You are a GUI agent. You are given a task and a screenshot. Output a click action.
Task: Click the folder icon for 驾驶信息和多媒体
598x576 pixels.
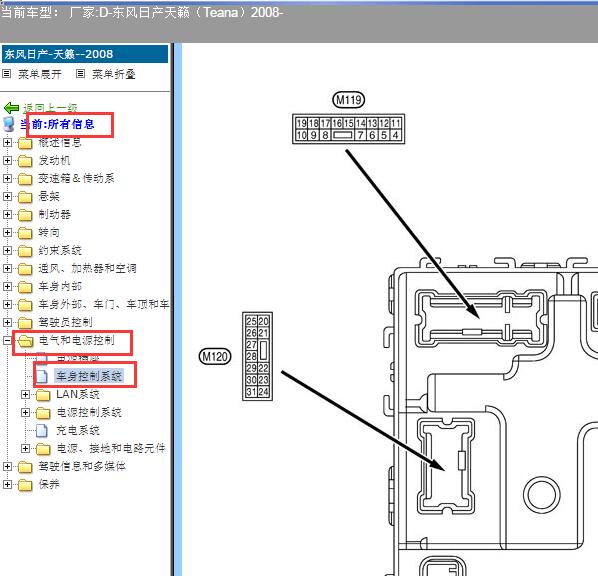coord(25,467)
